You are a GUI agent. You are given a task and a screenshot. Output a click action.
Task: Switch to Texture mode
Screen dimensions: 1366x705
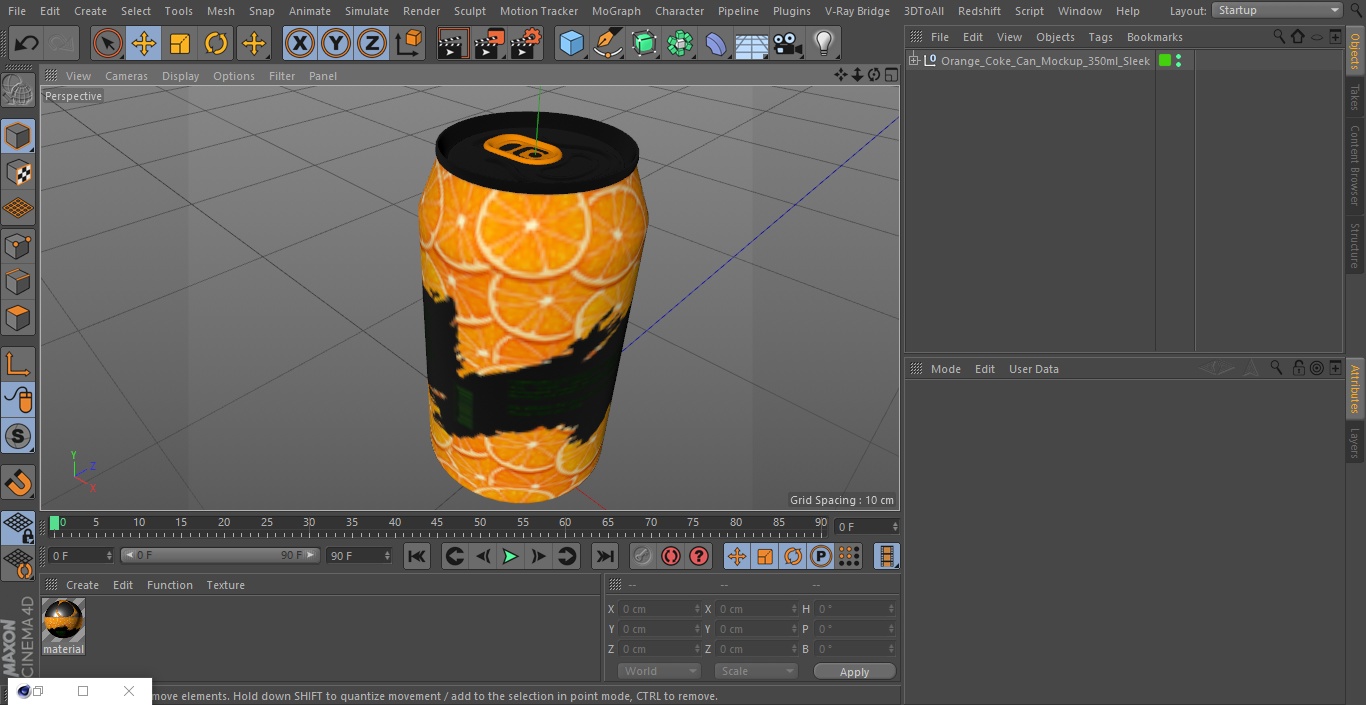pos(18,172)
